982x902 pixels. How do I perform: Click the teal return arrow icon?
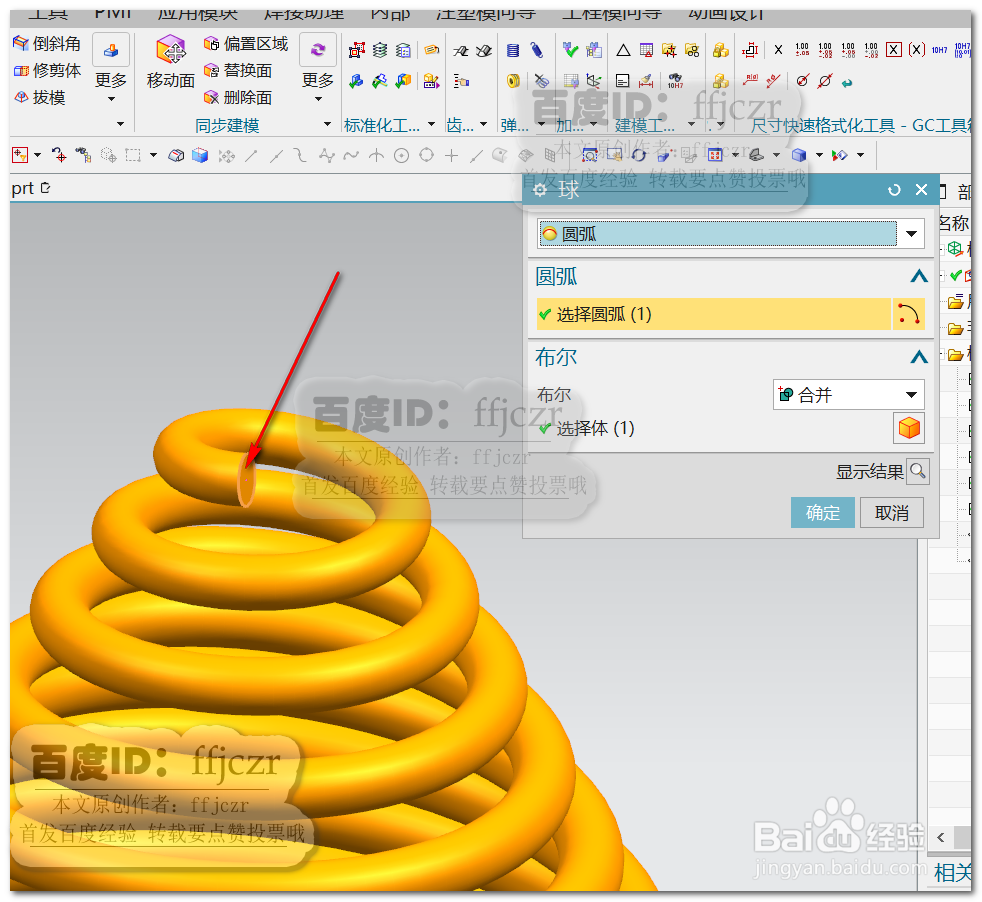(847, 82)
